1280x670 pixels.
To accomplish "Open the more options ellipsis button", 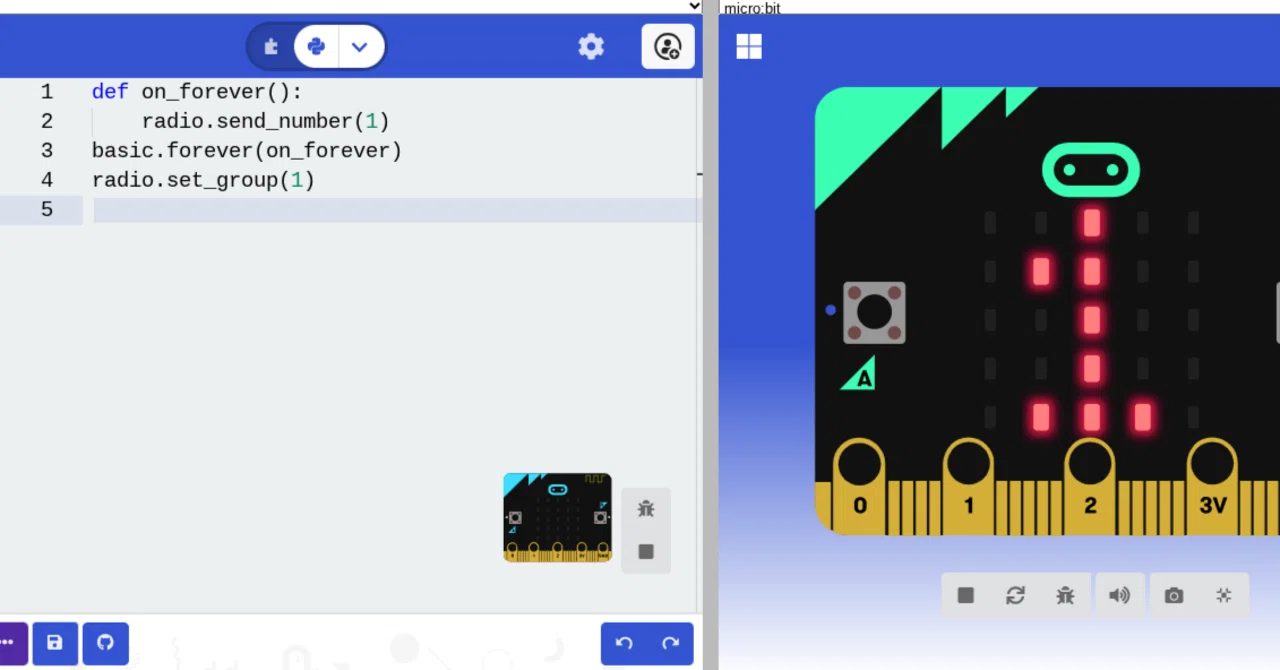I will 10,643.
